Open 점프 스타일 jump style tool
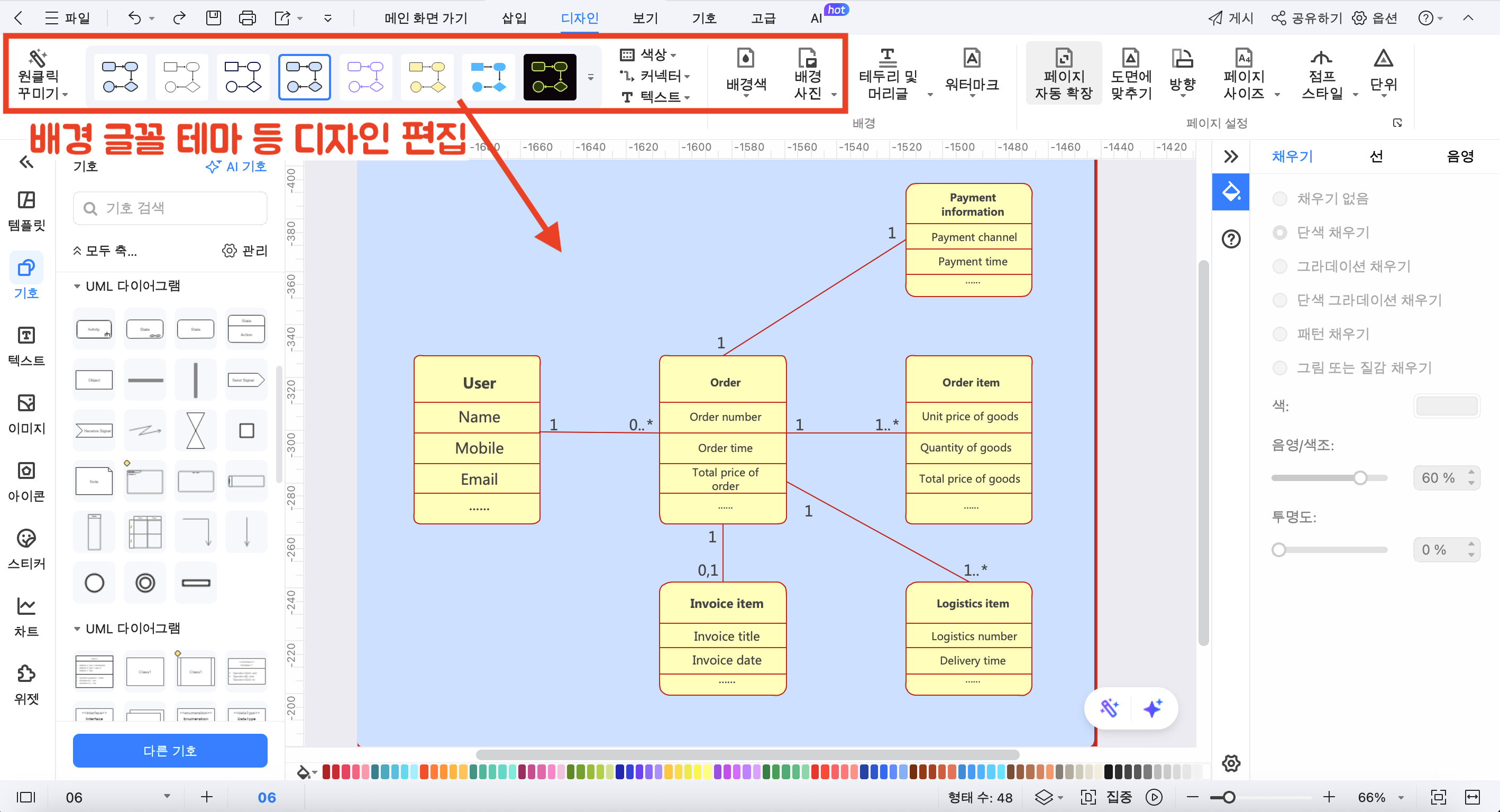 pyautogui.click(x=1322, y=75)
